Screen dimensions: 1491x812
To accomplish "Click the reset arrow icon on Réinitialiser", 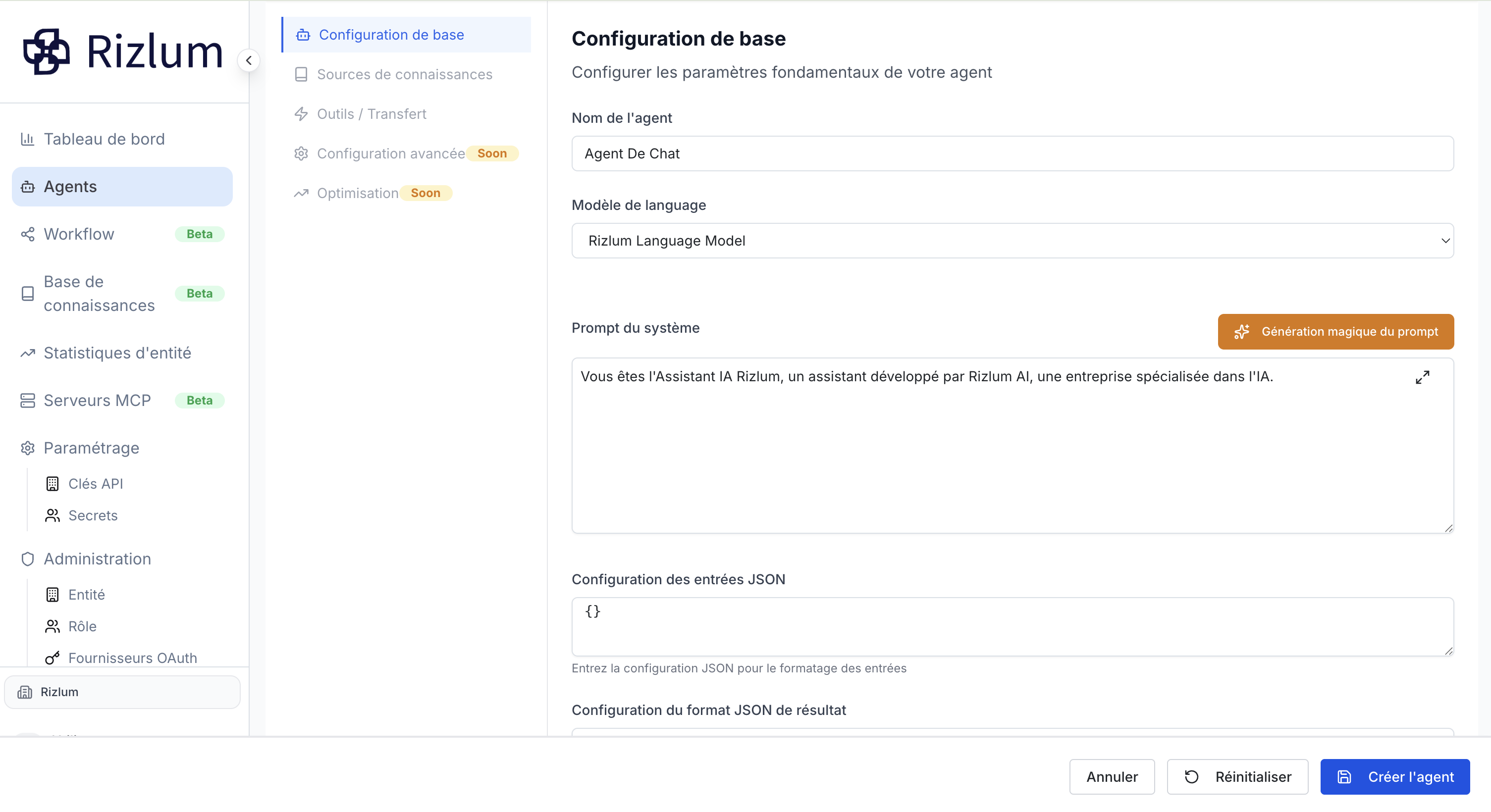I will point(1191,777).
